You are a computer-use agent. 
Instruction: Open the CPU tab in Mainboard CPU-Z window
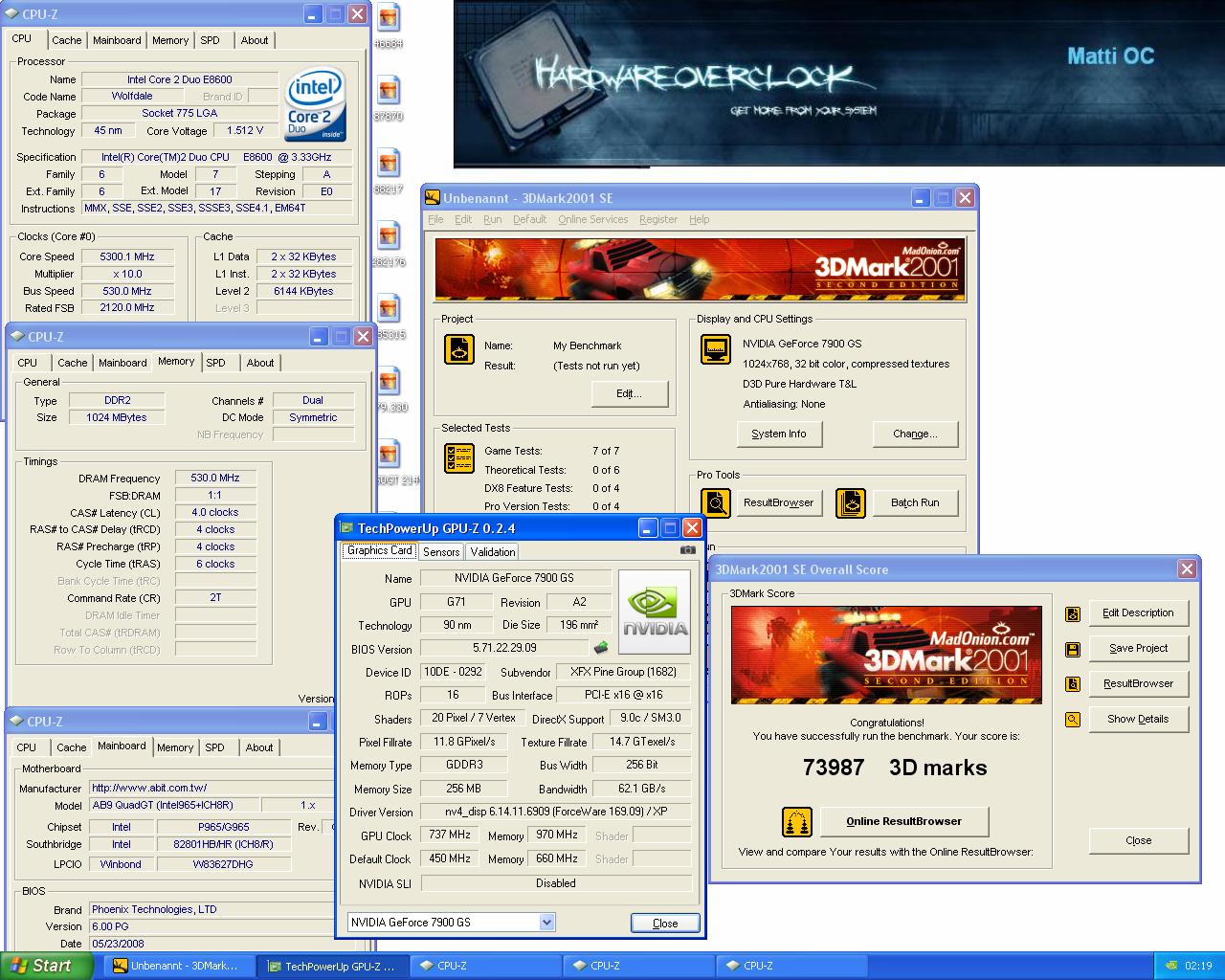[27, 747]
